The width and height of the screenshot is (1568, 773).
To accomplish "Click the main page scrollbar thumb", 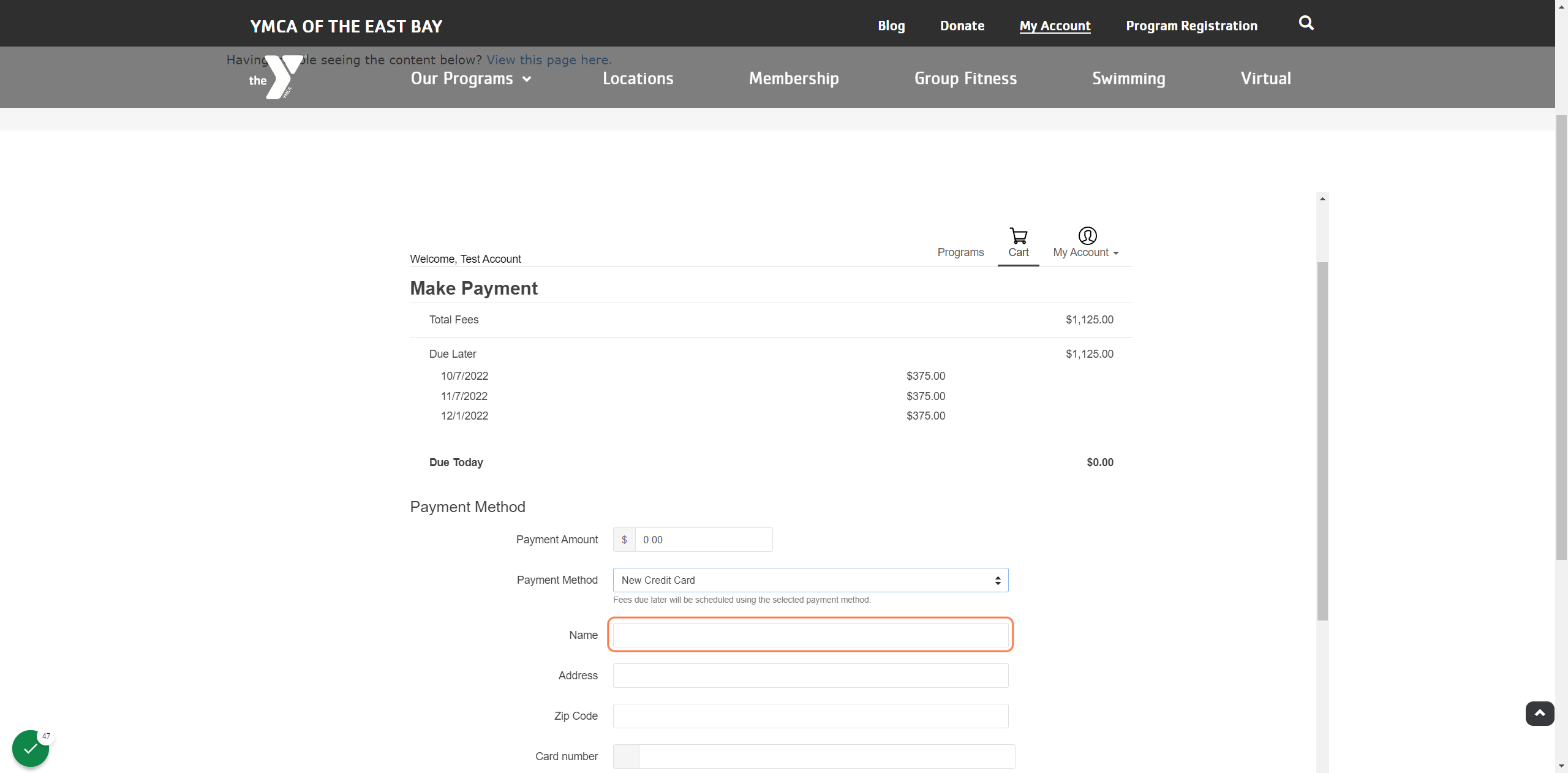I will point(1561,337).
